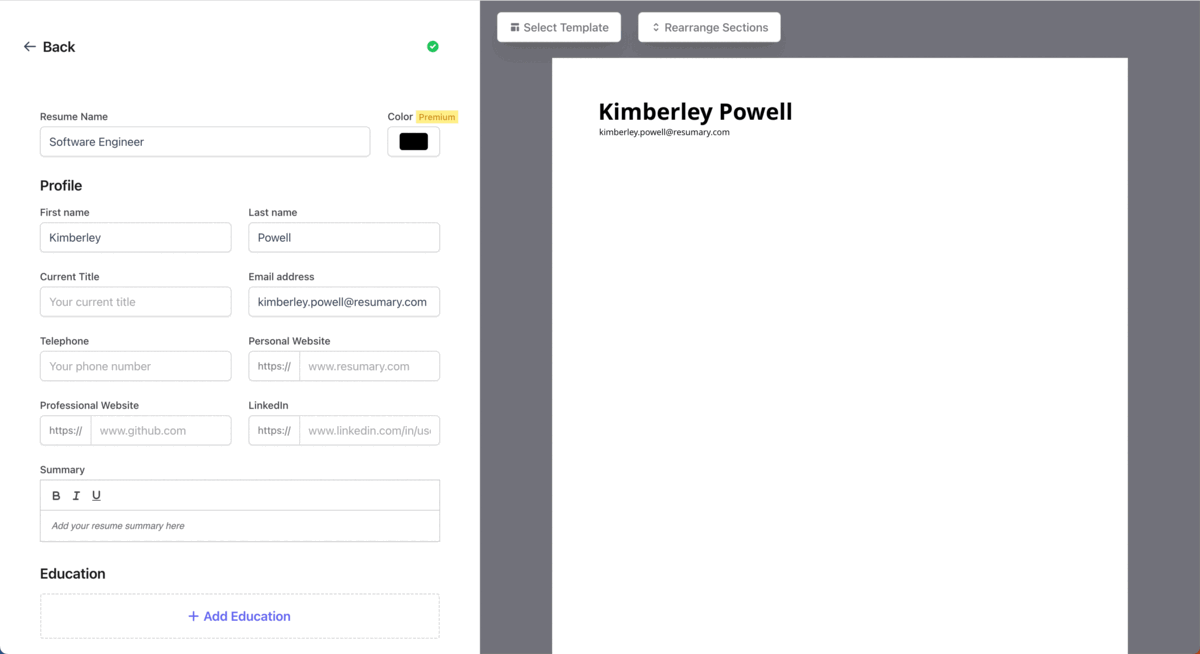Click the resume preview showing Kimberley Powell
The width and height of the screenshot is (1200, 654).
tap(695, 112)
